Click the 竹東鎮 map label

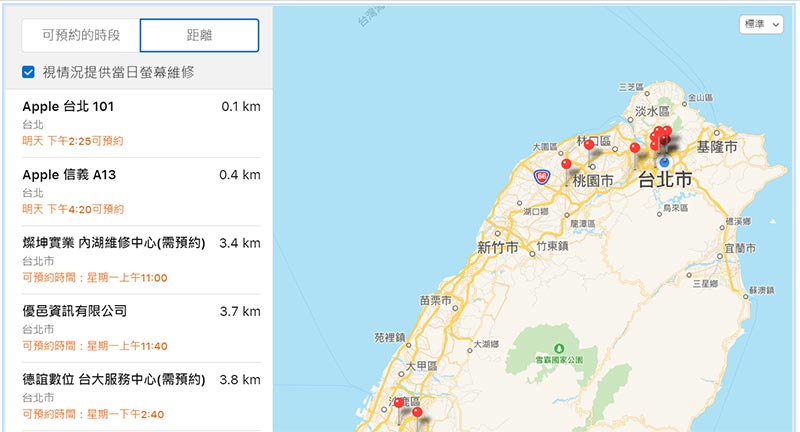pyautogui.click(x=553, y=246)
